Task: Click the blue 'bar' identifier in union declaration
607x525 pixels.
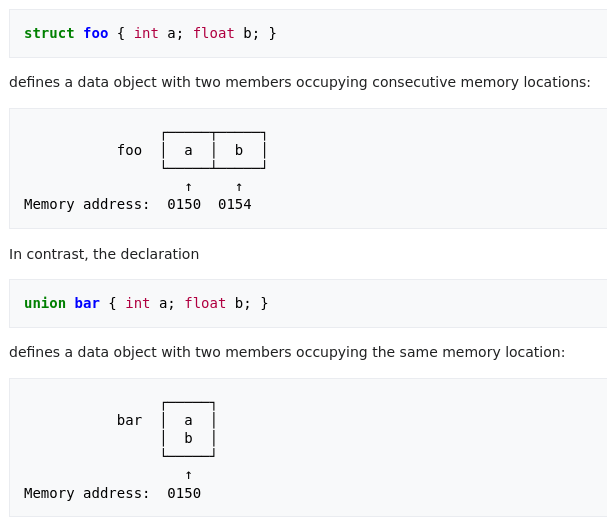Action: coord(87,303)
